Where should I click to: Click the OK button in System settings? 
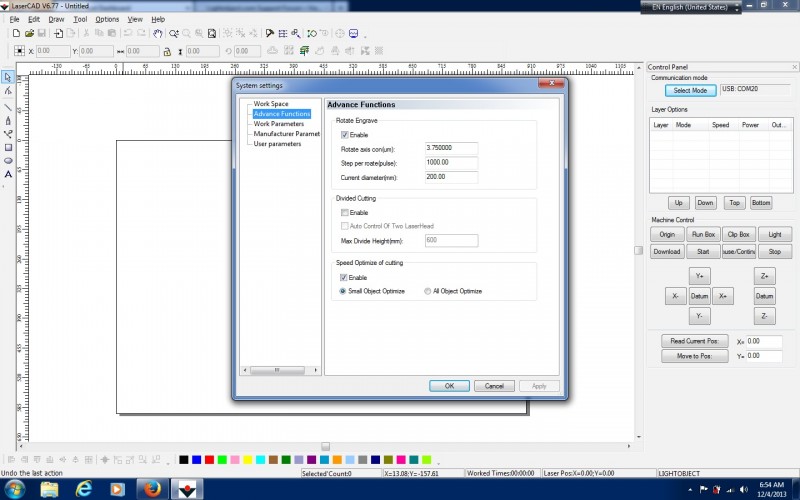point(449,386)
